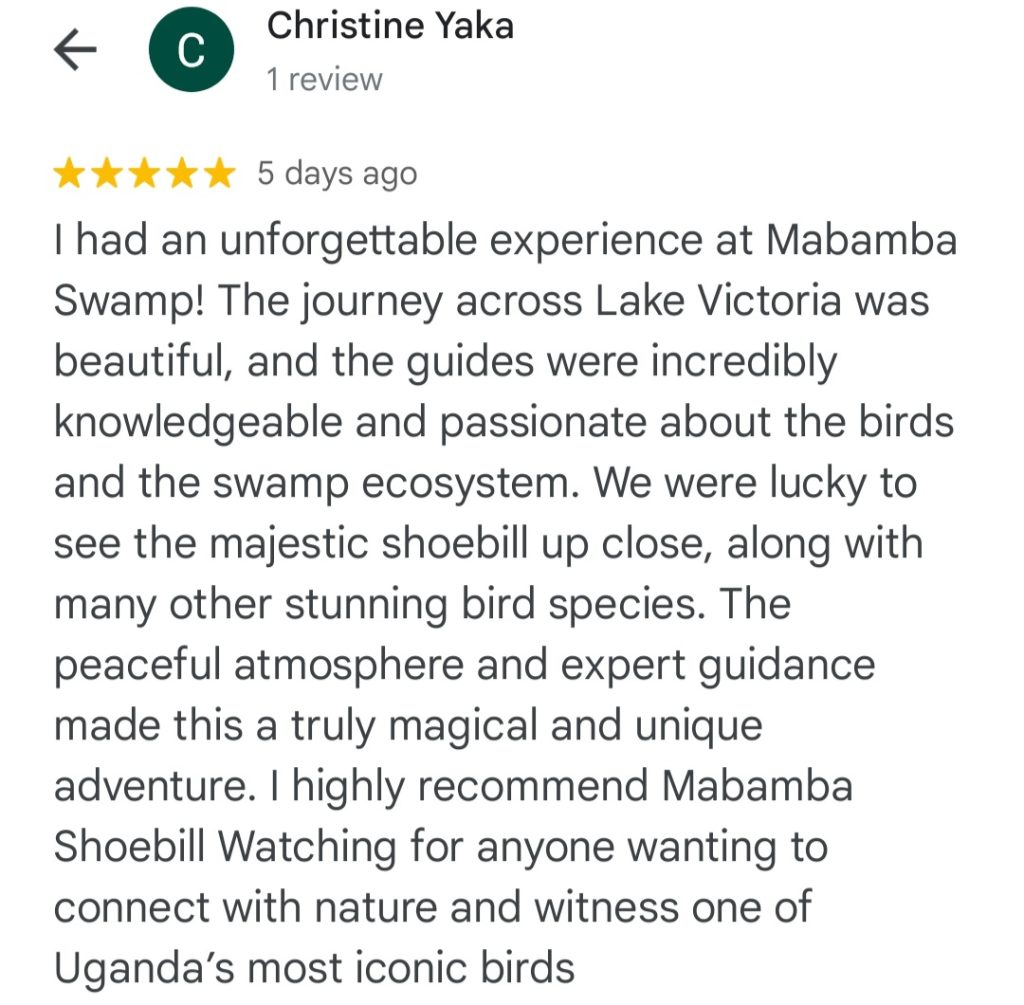Click the fourth yellow rating star

click(182, 174)
